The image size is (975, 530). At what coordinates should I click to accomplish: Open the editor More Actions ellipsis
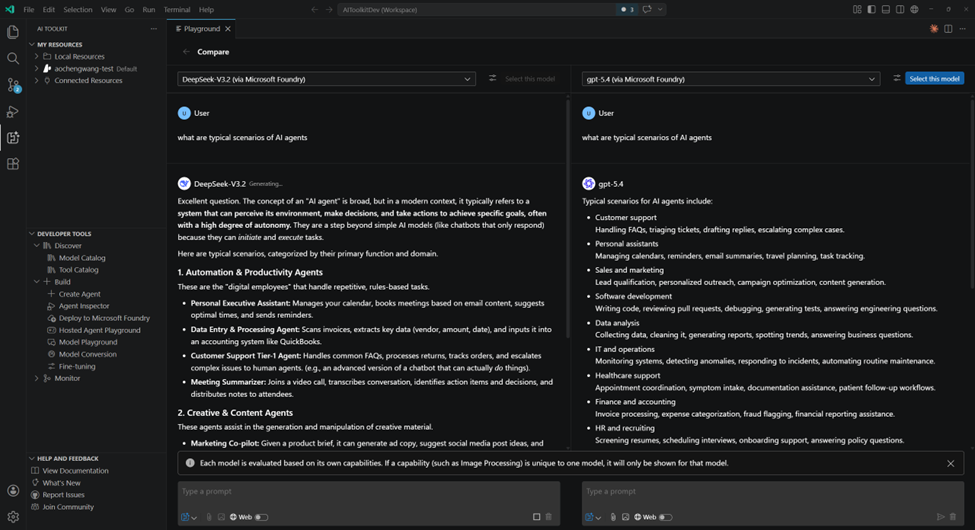(x=963, y=29)
